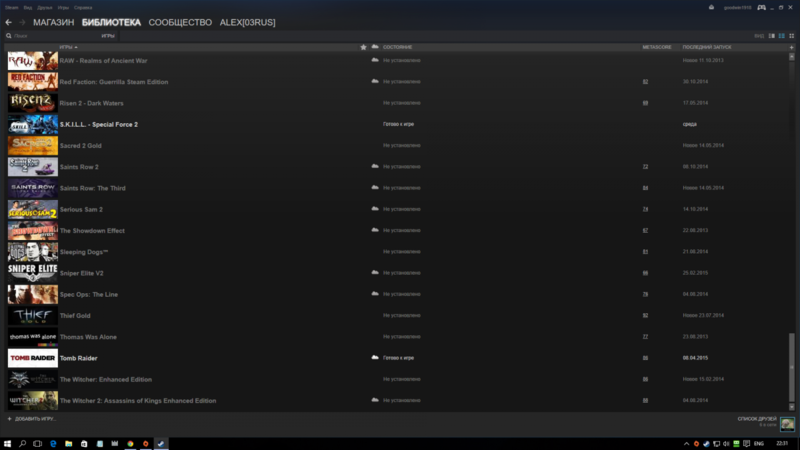
Task: Click the Tomb Raider cloud sync icon
Action: coord(375,358)
